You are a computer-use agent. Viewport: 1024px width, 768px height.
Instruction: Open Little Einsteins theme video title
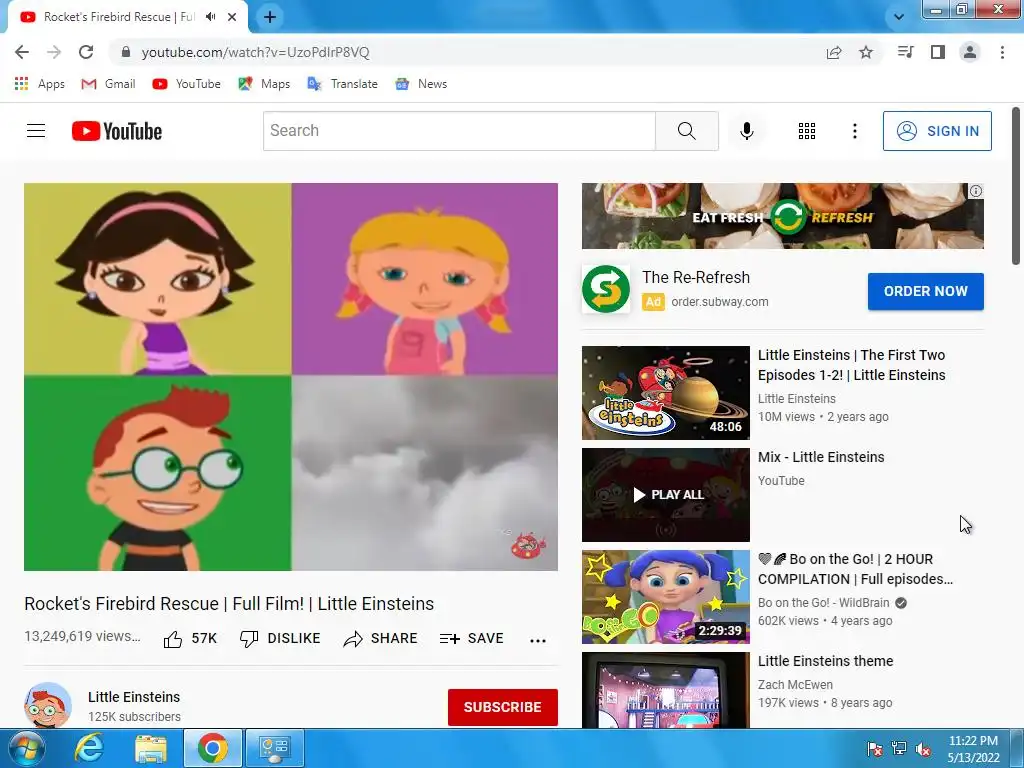tap(825, 661)
